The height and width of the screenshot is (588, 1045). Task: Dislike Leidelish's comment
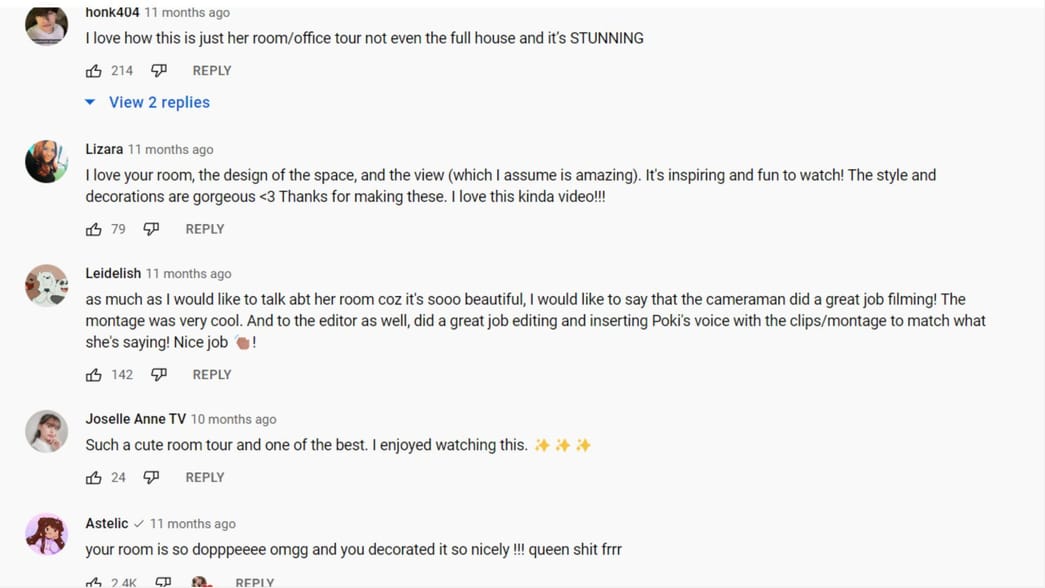(159, 375)
